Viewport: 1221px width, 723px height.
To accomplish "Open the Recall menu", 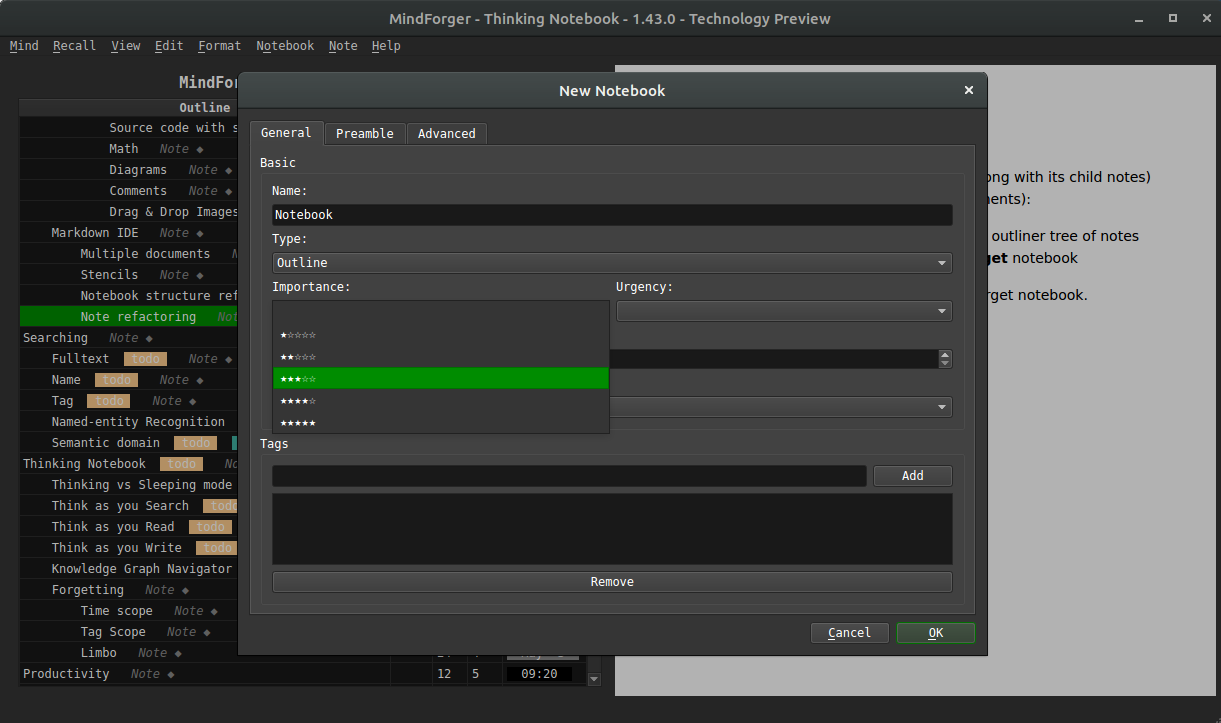I will 74,46.
